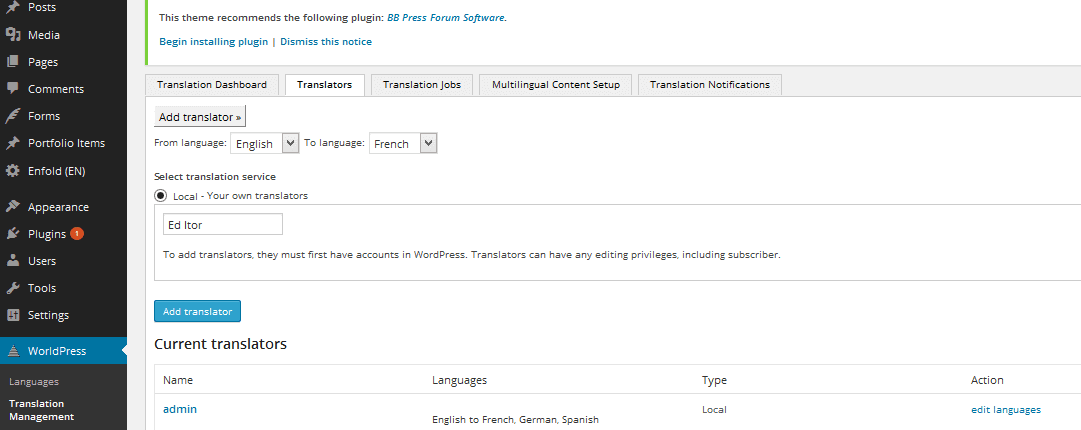Click the blue Add translator button
This screenshot has height=430, width=1081.
pyautogui.click(x=197, y=311)
